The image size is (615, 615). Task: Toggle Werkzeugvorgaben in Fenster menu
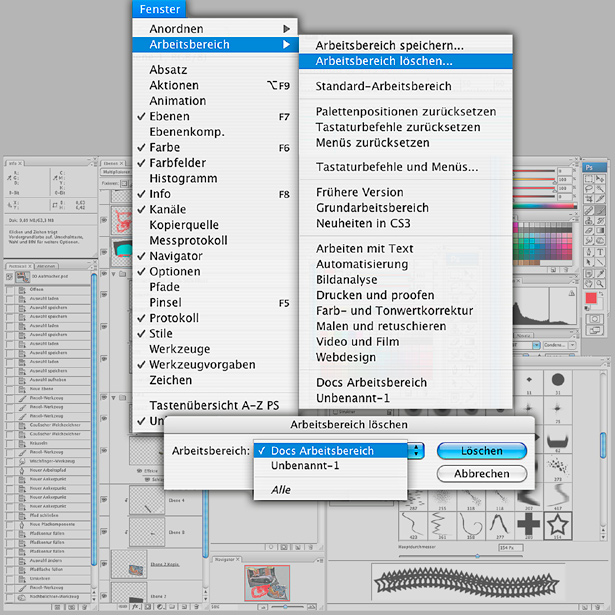coord(213,364)
